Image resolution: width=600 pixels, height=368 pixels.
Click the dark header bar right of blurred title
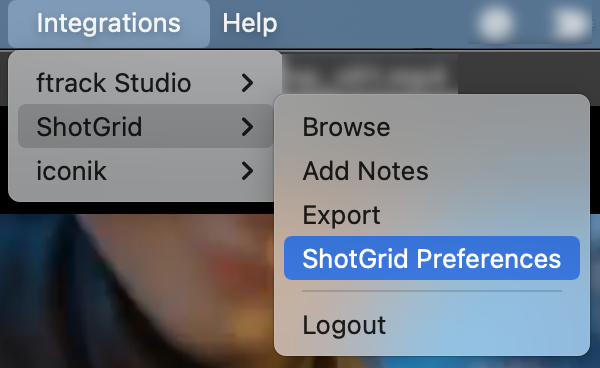[529, 73]
